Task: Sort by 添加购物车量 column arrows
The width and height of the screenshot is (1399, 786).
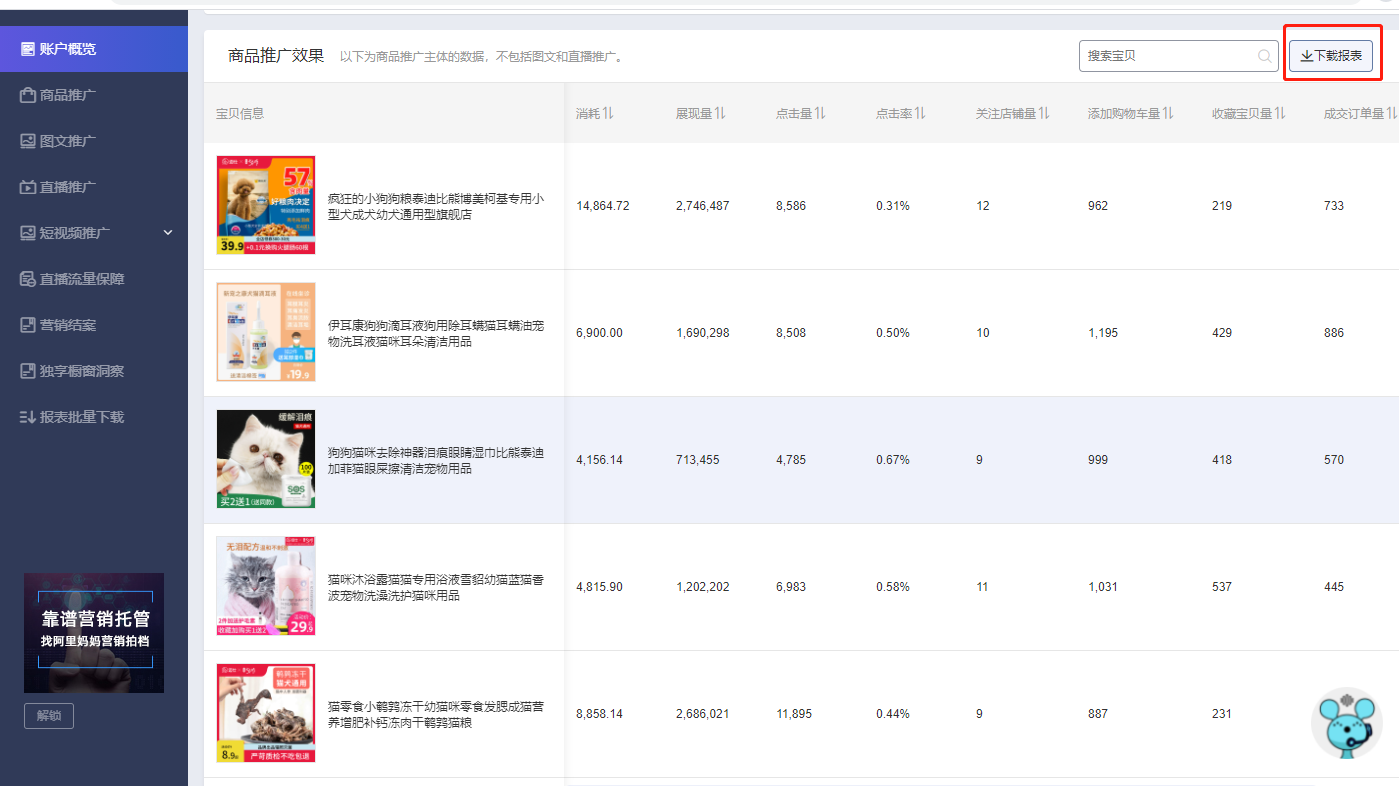Action: click(x=1168, y=114)
